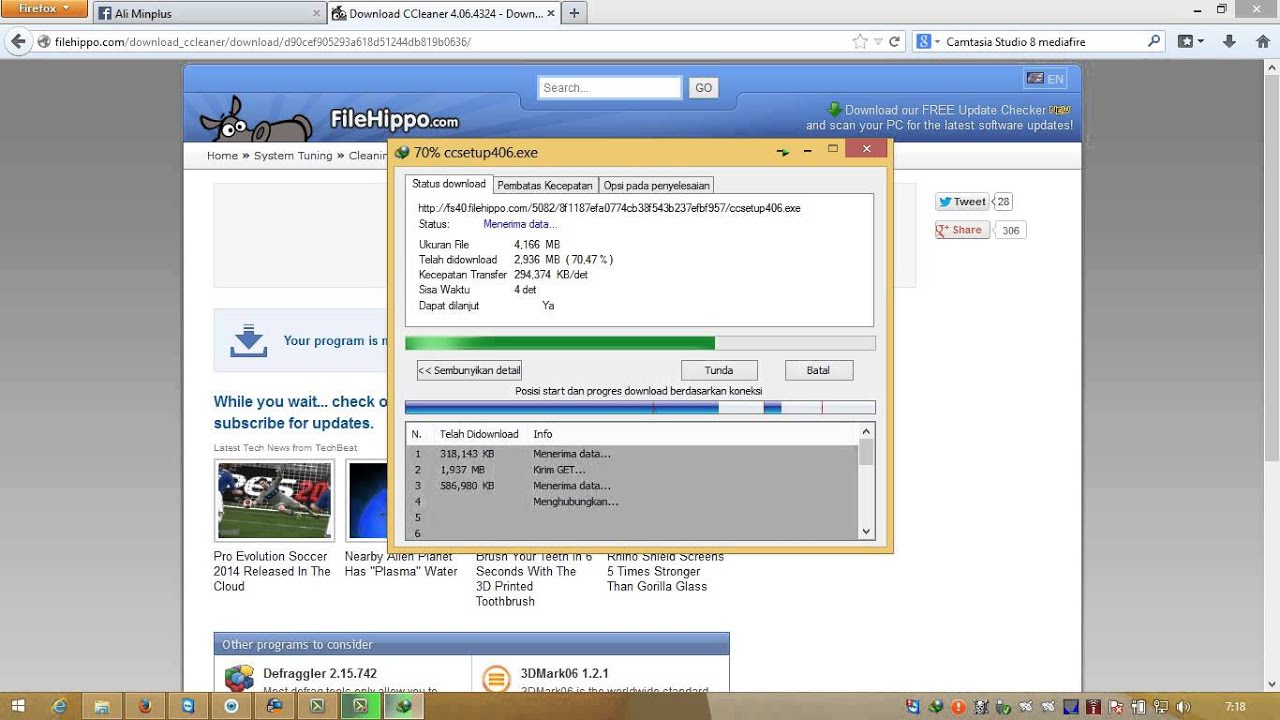Screen dimensions: 1280x720
Task: Launch Internet Explorer from taskbar
Action: click(x=59, y=706)
